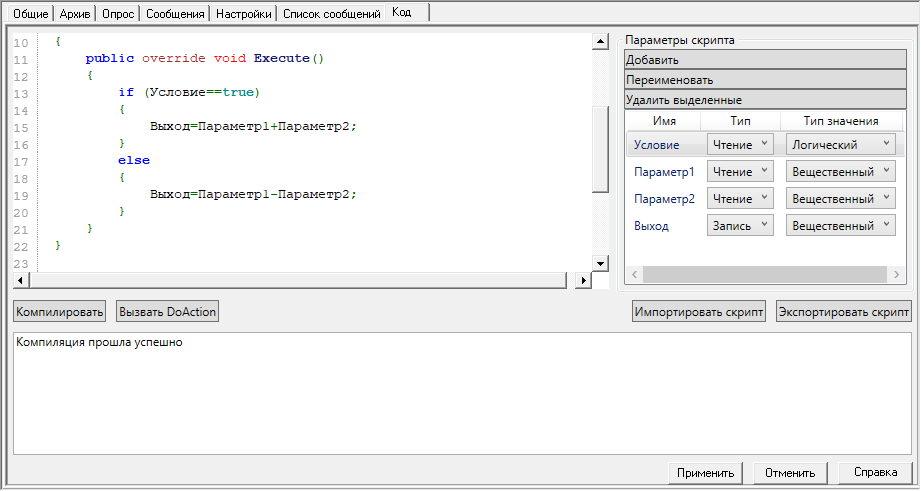The height and width of the screenshot is (491, 921).
Task: Click code editor scroll left arrow
Action: click(x=21, y=280)
